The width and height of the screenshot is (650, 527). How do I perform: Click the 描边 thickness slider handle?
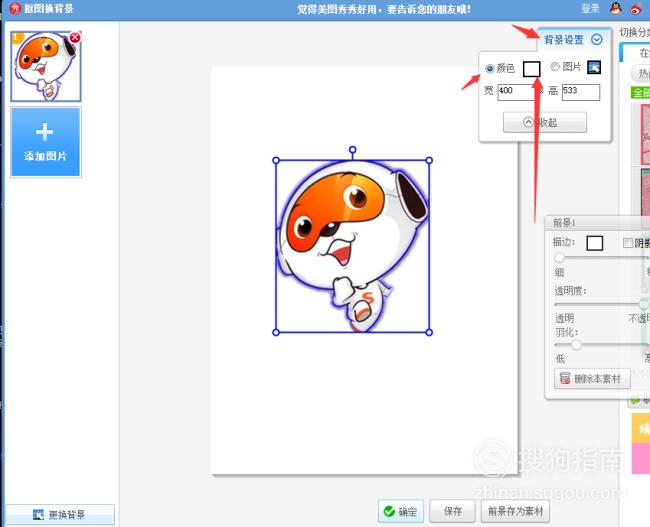[560, 257]
